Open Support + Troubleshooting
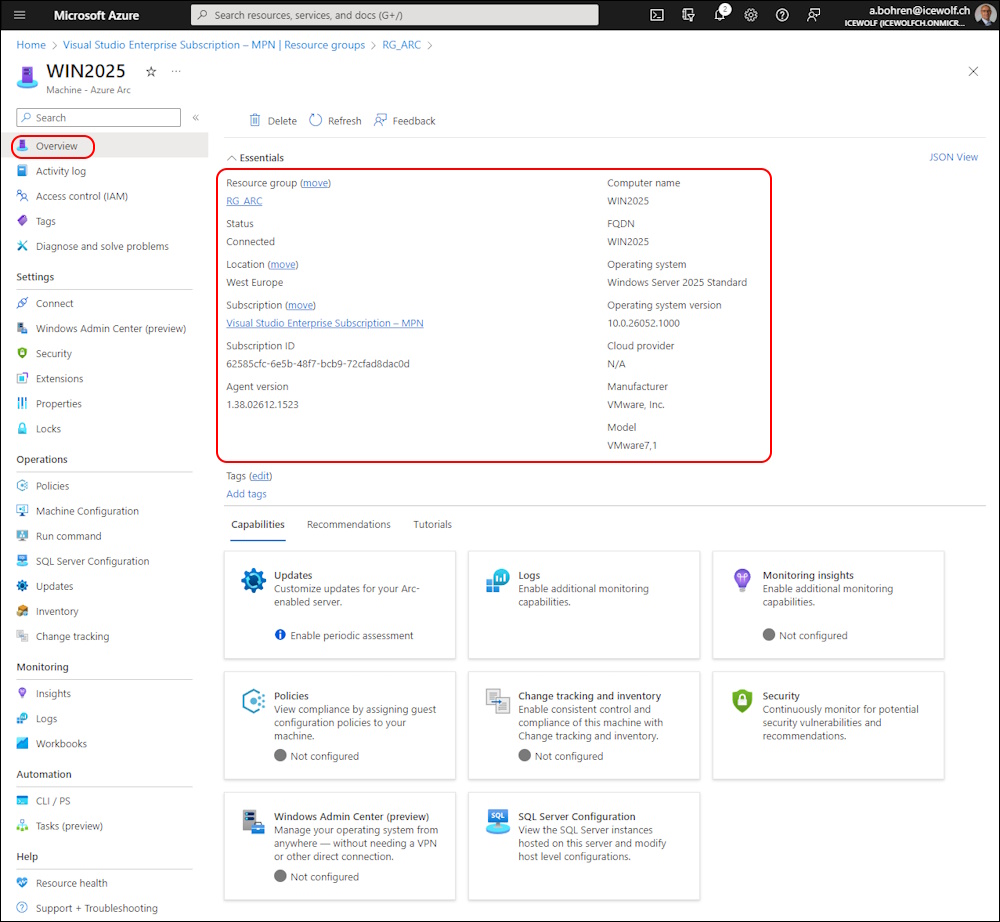 tap(96, 908)
